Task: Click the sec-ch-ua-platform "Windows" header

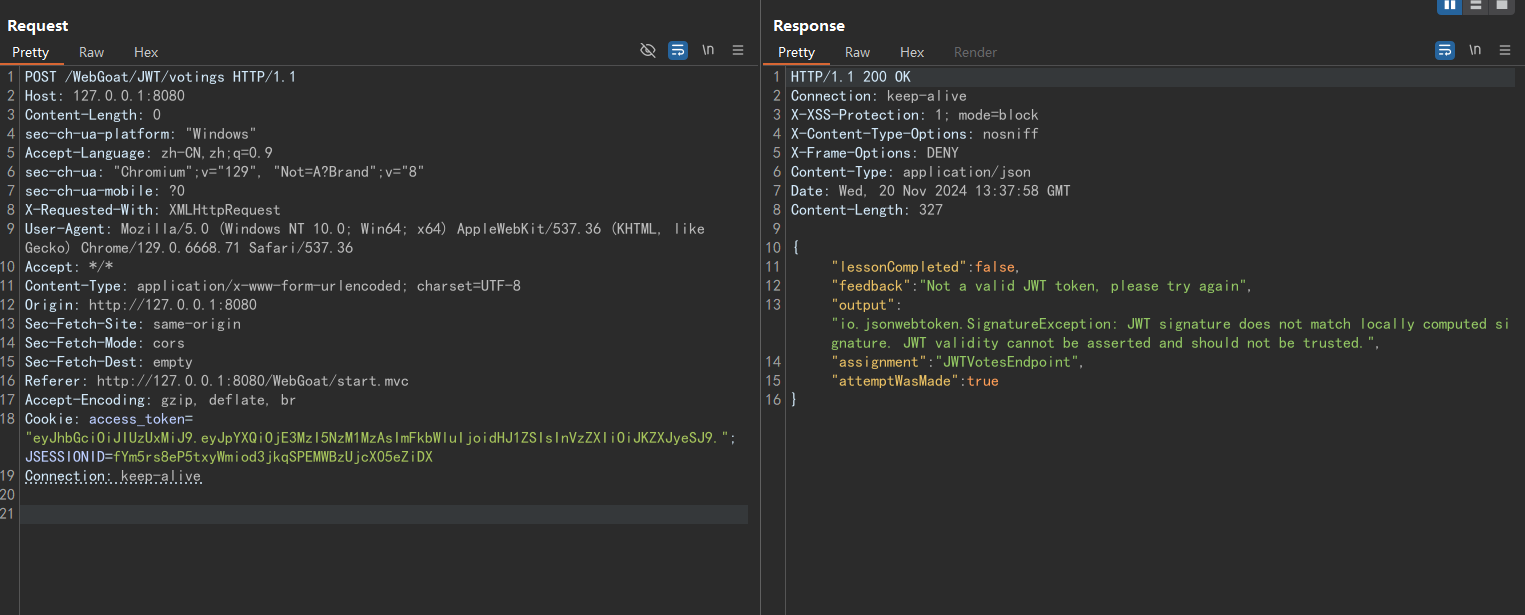Action: pos(141,134)
